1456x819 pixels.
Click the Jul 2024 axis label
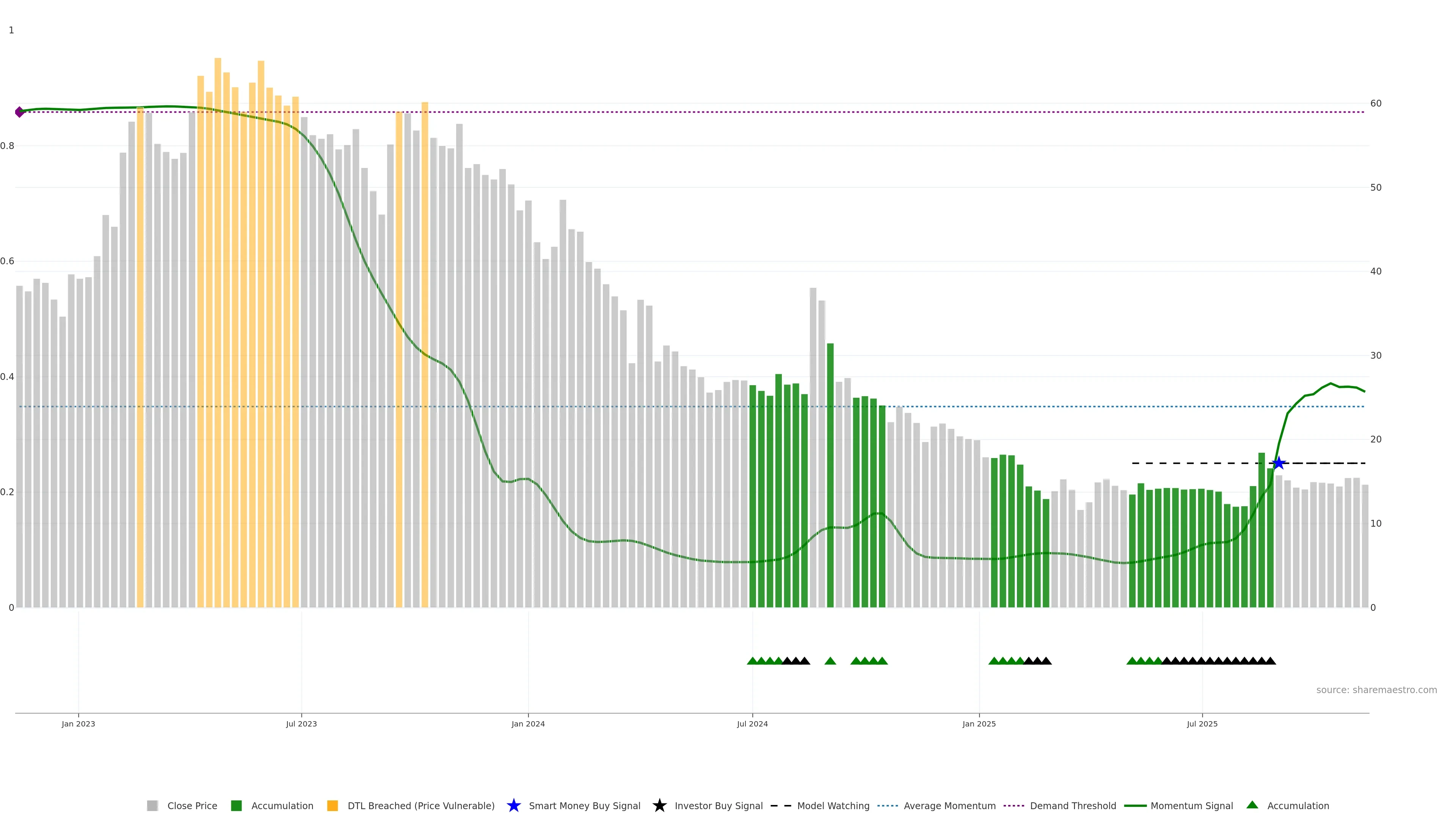[752, 723]
